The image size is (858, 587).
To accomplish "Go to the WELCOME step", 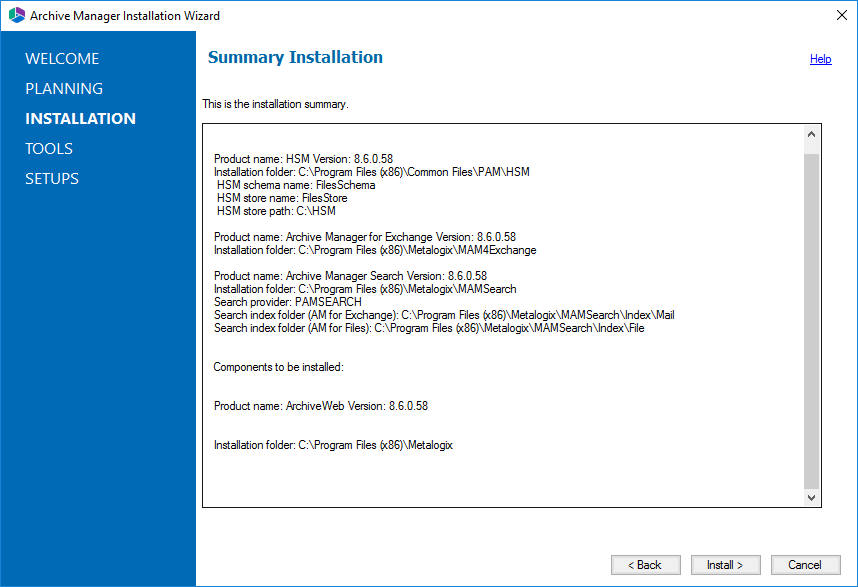I will pyautogui.click(x=62, y=59).
